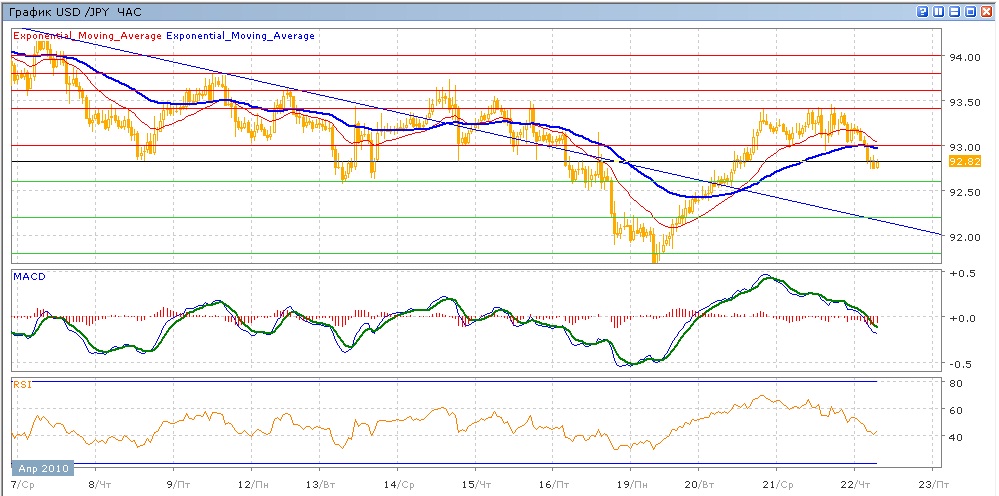The image size is (999, 496).
Task: Click the horizontal split layout icon
Action: click(x=955, y=11)
